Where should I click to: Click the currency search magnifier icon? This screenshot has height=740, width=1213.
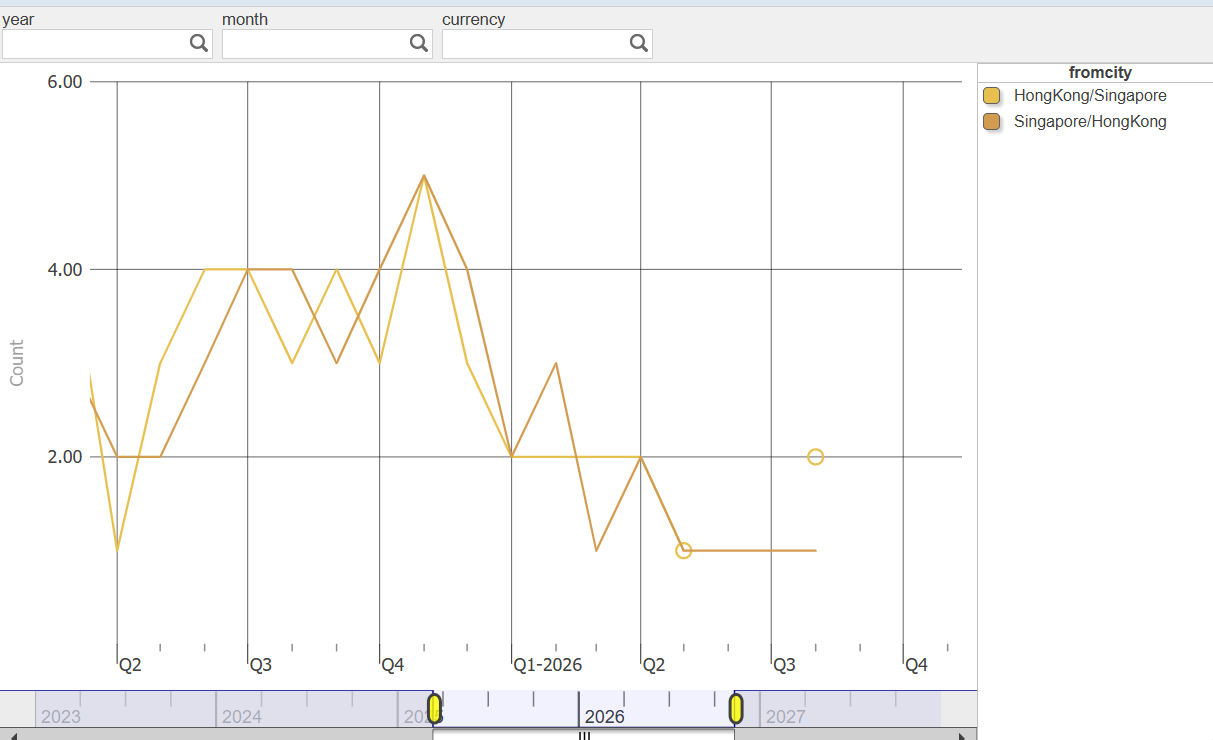[x=639, y=43]
